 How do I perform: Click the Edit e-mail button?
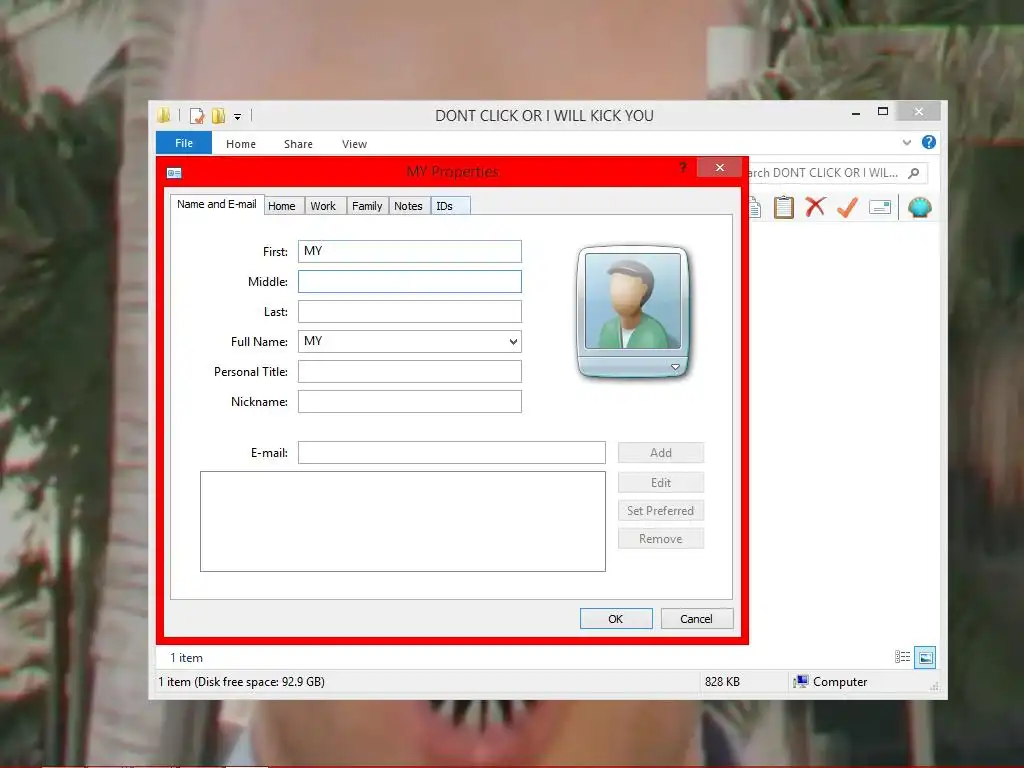click(661, 483)
